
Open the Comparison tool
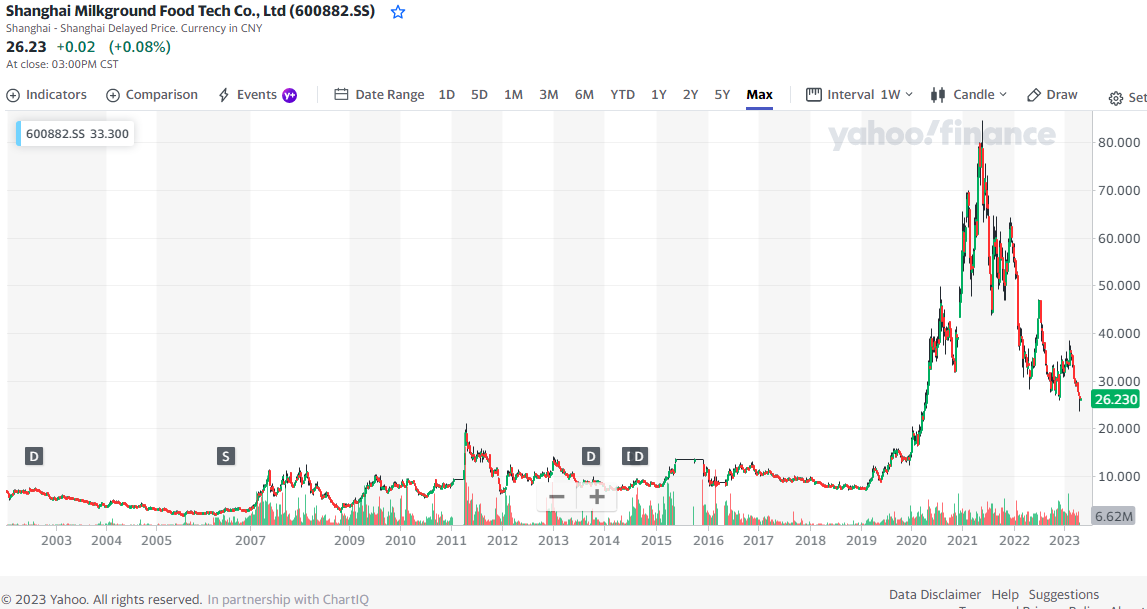click(x=151, y=94)
